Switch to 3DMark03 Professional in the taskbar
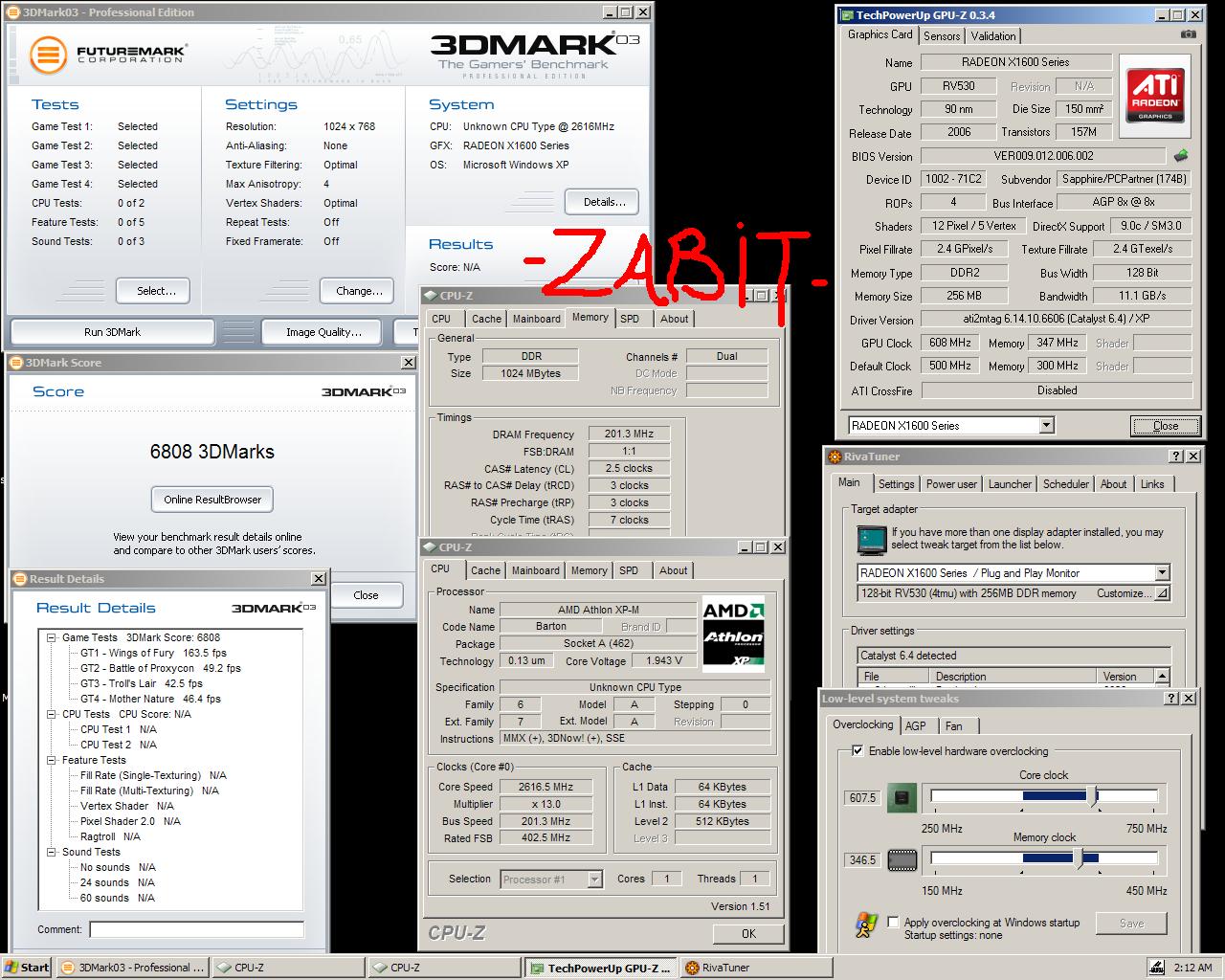The height and width of the screenshot is (980, 1225). click(133, 968)
